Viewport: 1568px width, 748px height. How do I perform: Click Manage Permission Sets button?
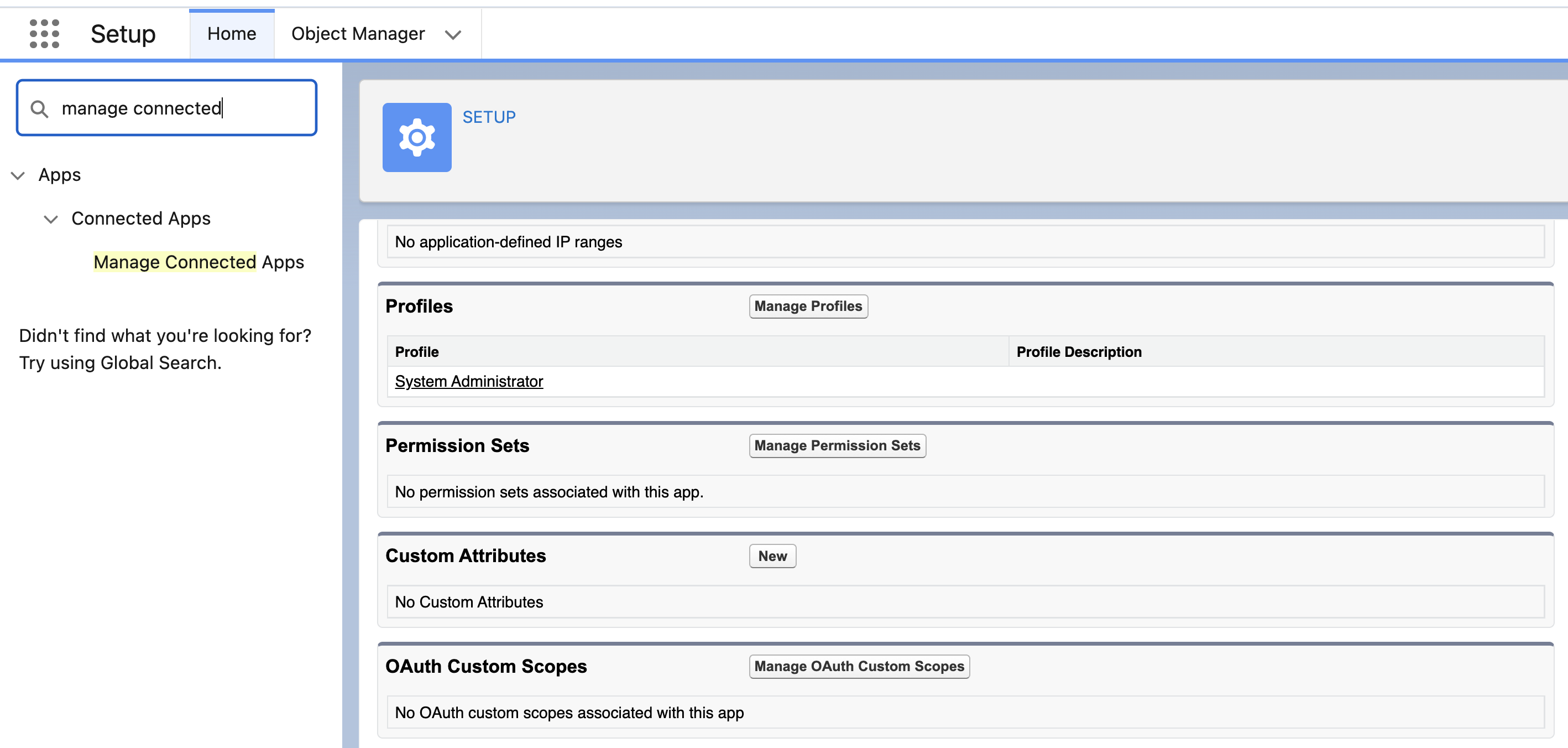pyautogui.click(x=838, y=445)
